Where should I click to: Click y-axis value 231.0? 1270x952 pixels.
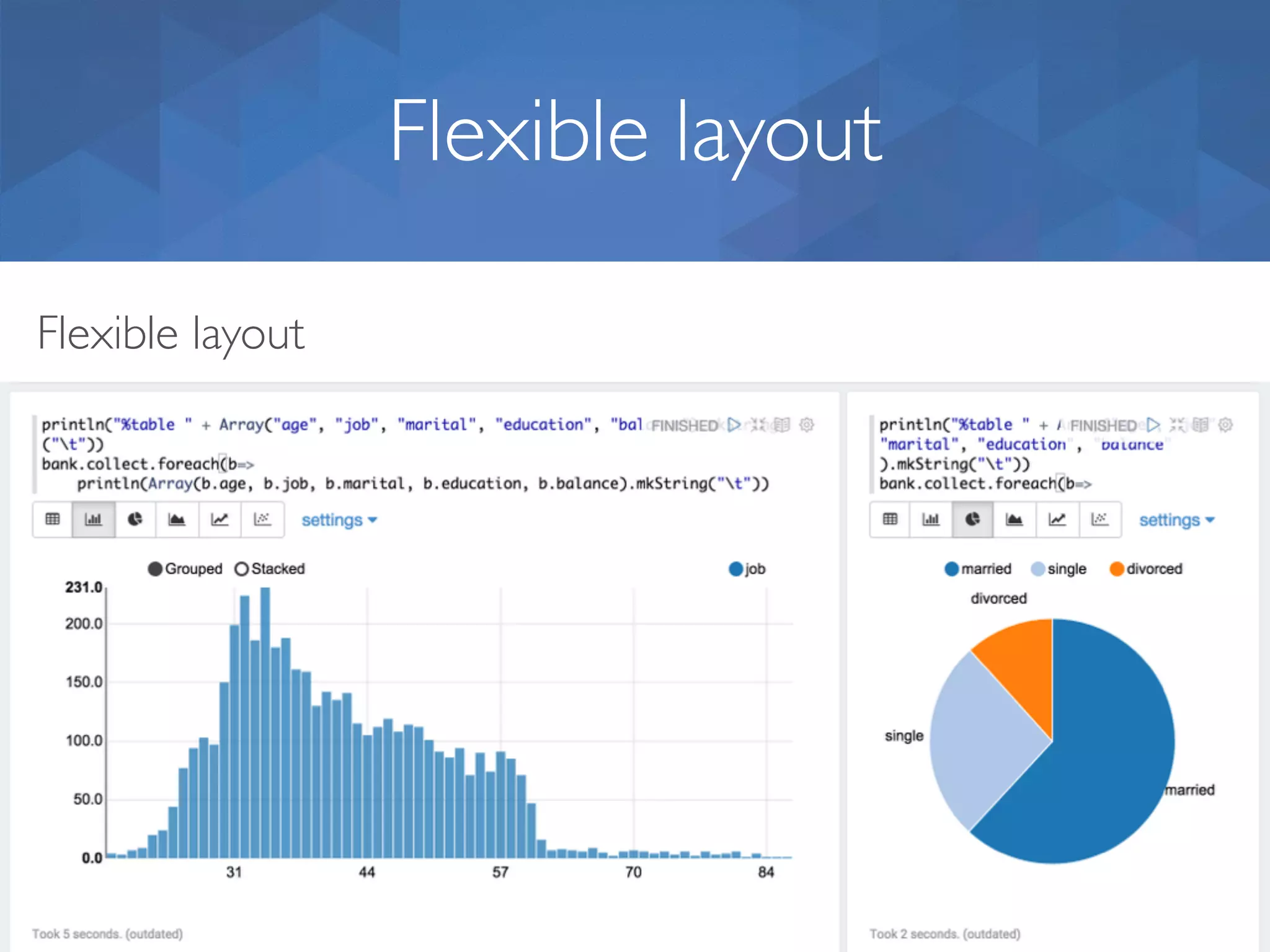[x=84, y=587]
